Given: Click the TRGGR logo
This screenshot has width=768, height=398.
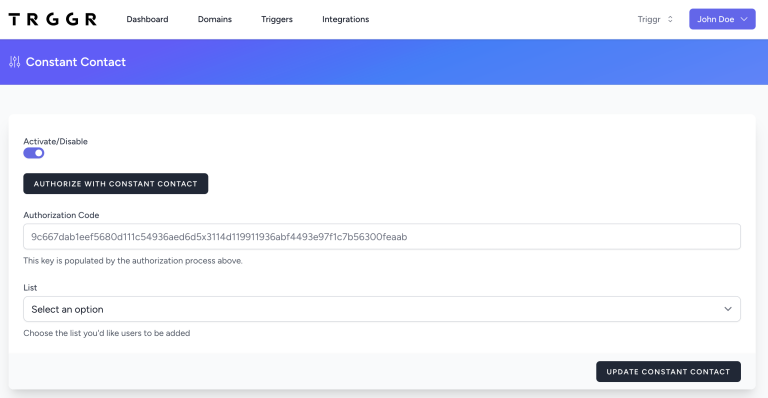Looking at the screenshot, I should click(x=52, y=19).
